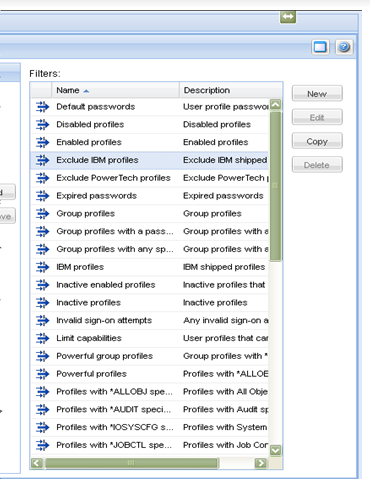Select the Exclude PowerTech profiles filter name

click(113, 178)
